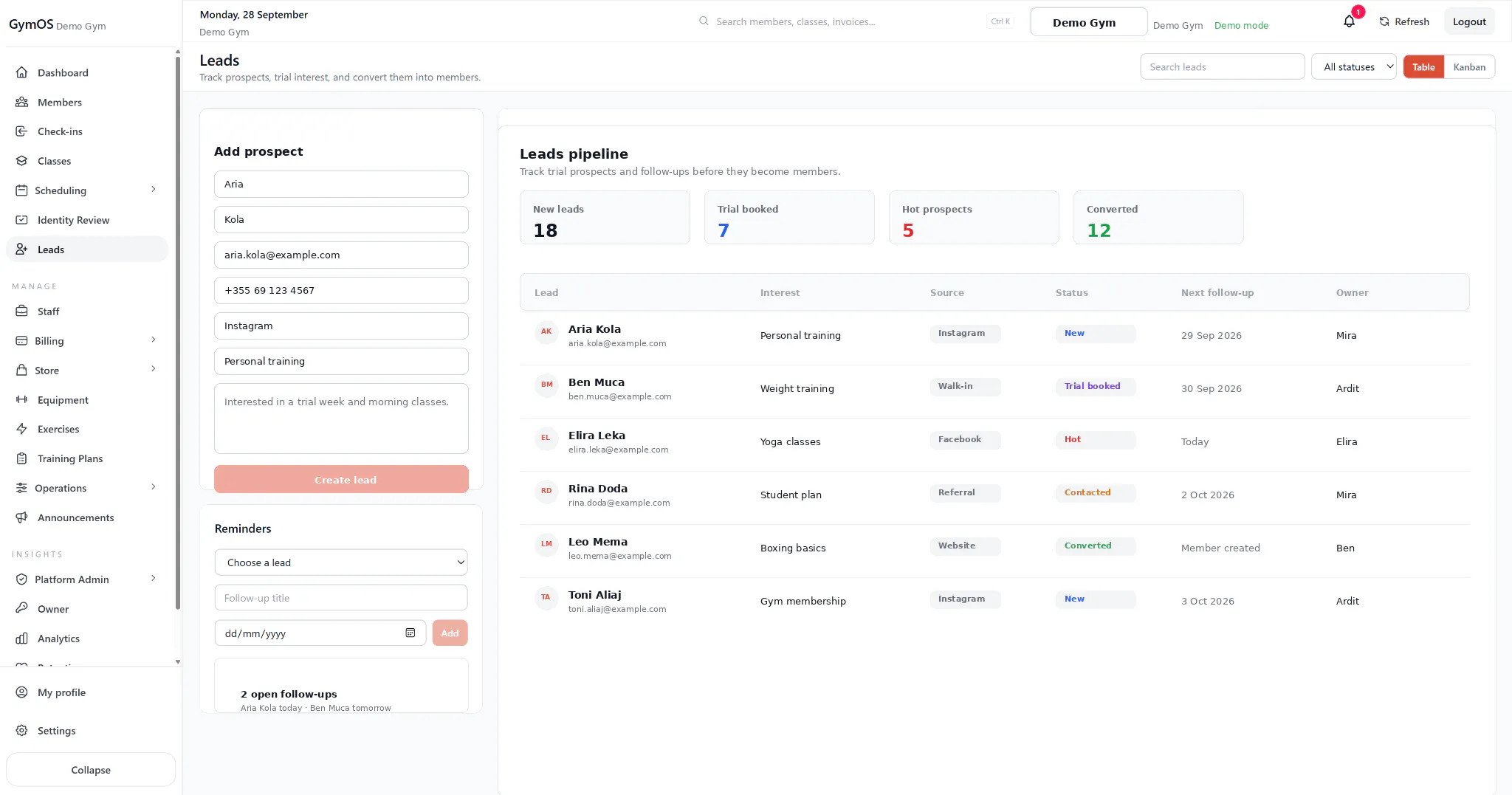
Task: Click the Search leads field
Action: click(1222, 67)
